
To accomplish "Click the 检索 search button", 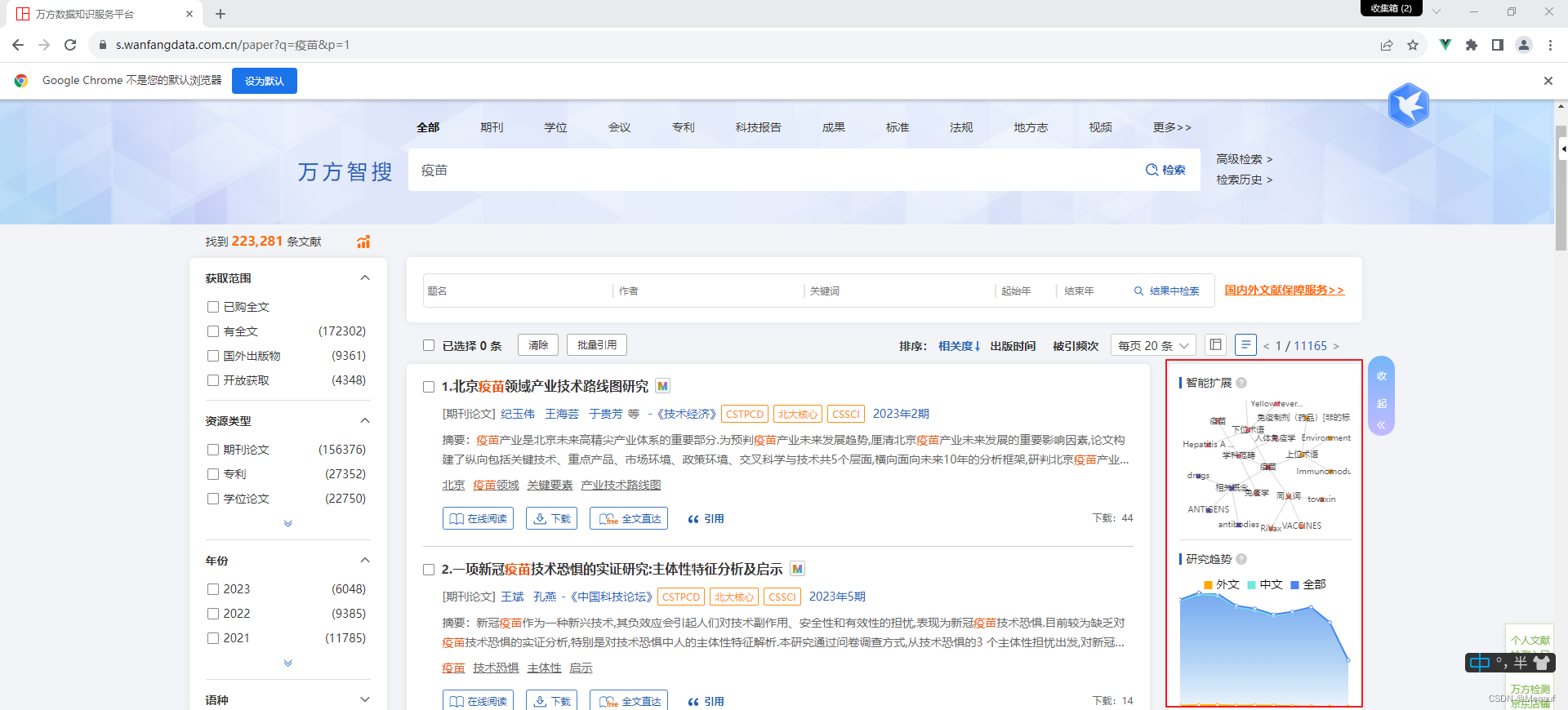I will tap(1166, 170).
